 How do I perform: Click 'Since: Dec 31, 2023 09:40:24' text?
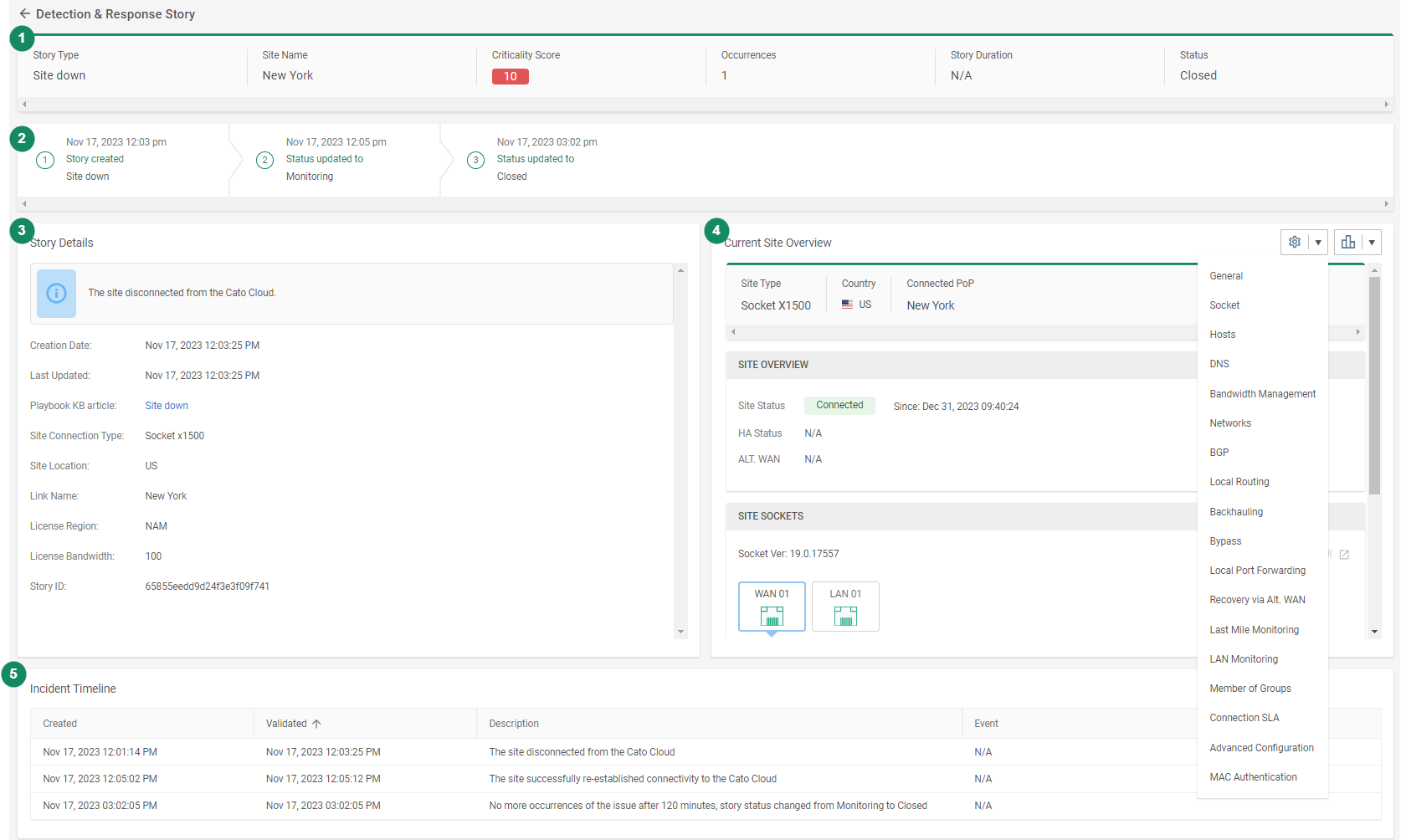click(x=956, y=407)
